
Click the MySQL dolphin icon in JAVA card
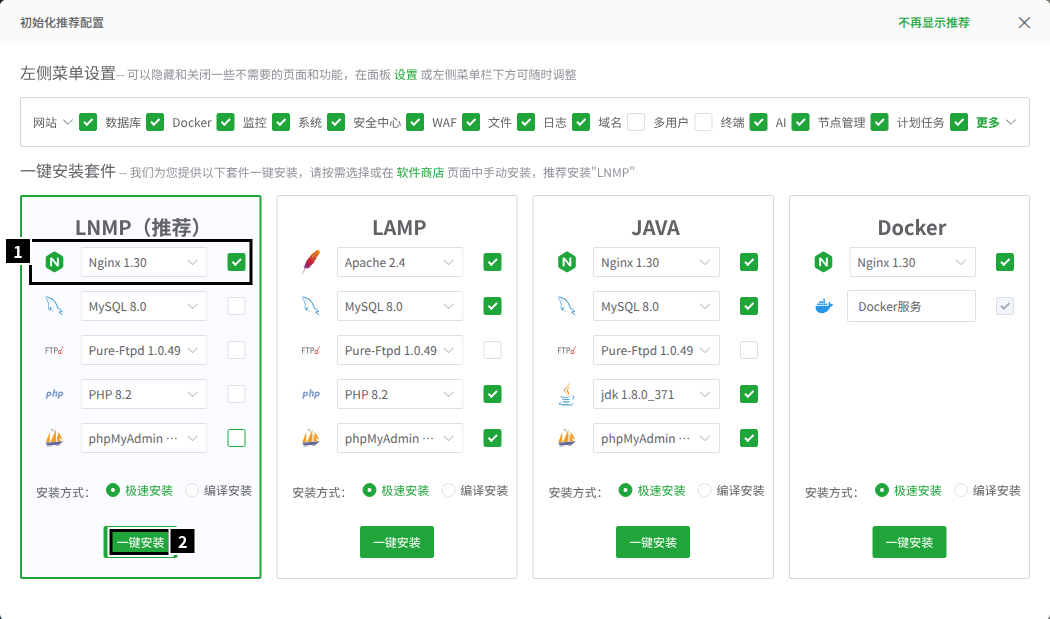tap(567, 306)
